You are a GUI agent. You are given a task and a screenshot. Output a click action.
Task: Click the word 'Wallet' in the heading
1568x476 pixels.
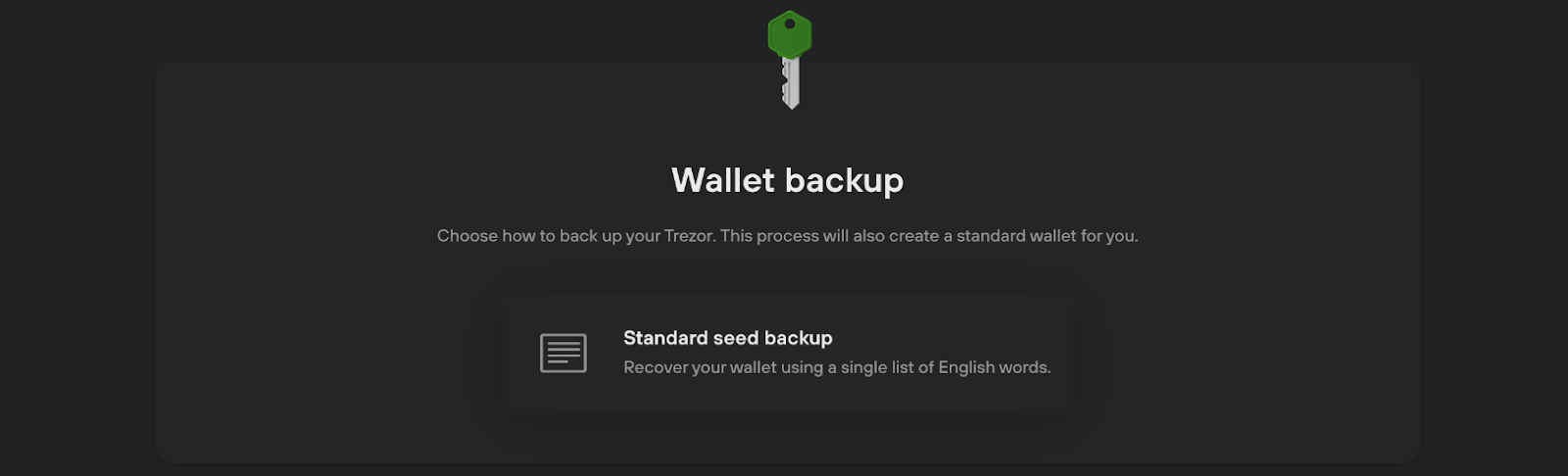(723, 180)
